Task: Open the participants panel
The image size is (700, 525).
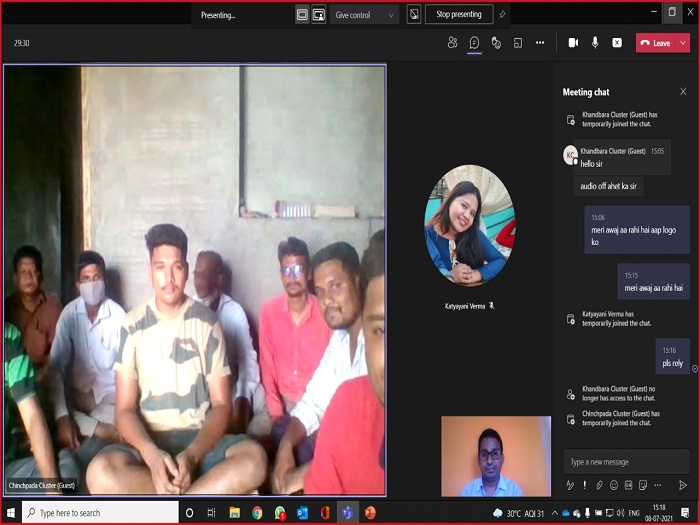Action: point(452,43)
